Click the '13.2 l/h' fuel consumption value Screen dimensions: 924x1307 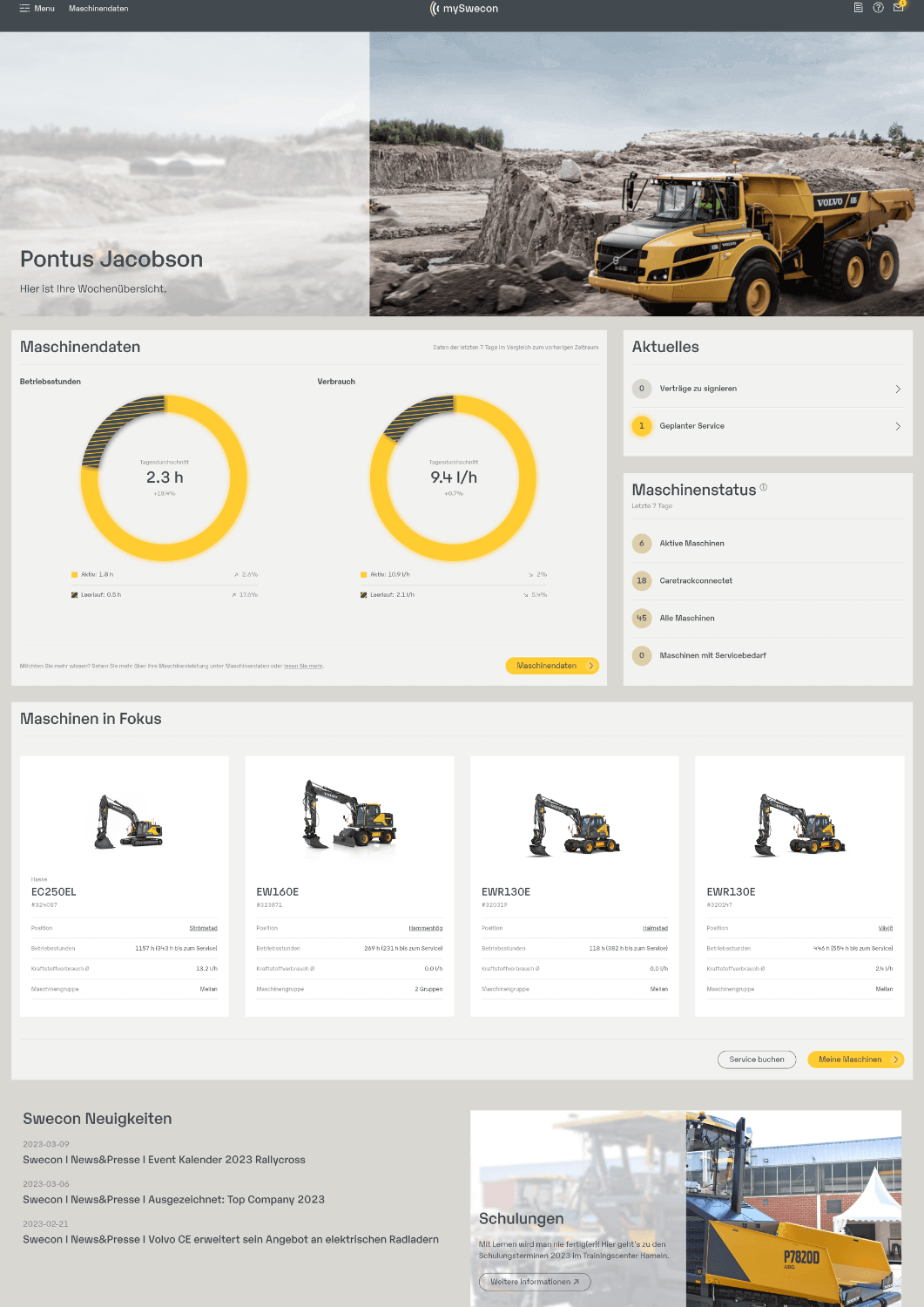206,969
